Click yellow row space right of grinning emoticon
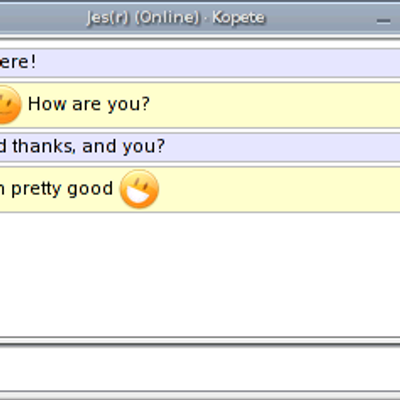This screenshot has height=400, width=400. point(280,189)
